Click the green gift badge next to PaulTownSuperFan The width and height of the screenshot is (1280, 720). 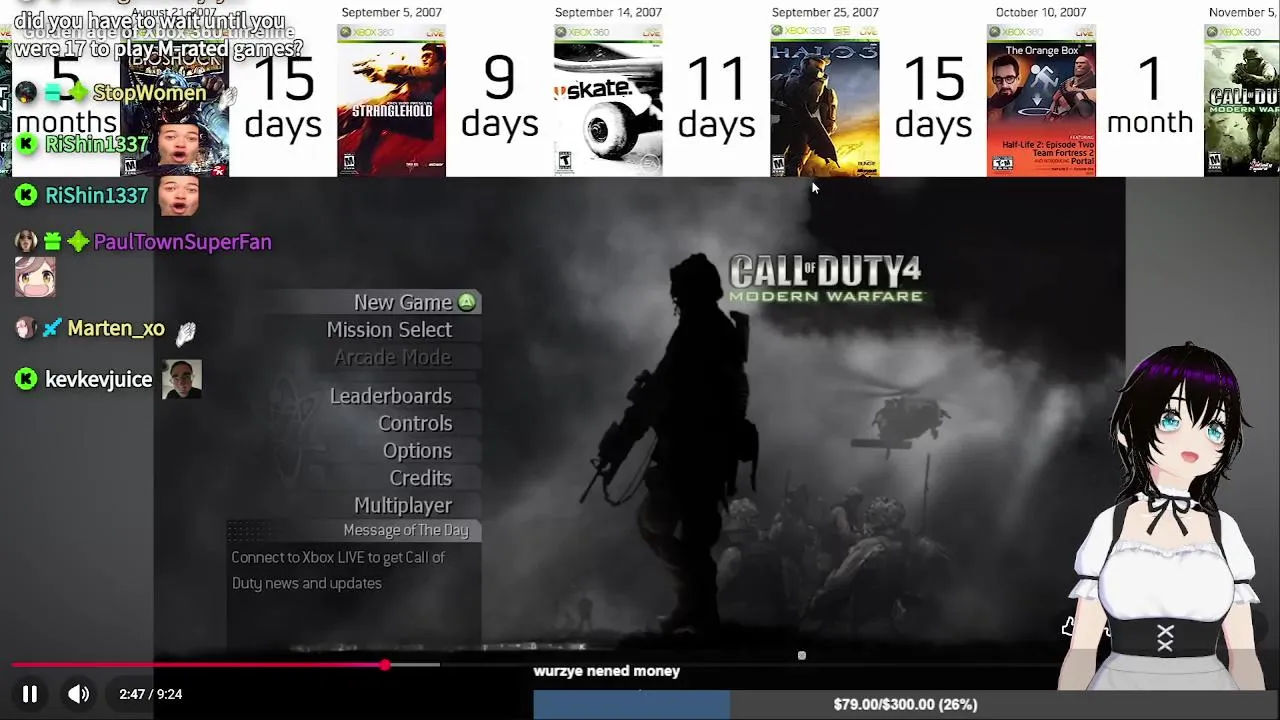pos(52,242)
